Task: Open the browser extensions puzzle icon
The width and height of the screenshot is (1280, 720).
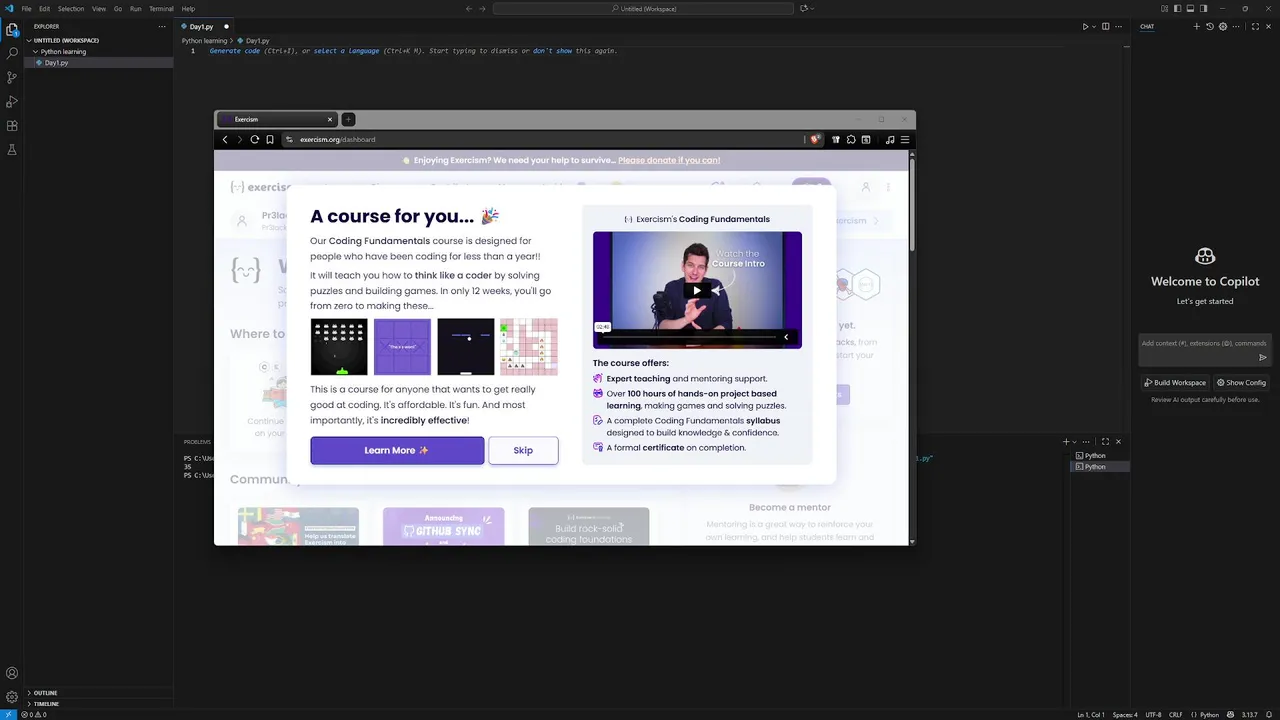Action: pyautogui.click(x=851, y=139)
